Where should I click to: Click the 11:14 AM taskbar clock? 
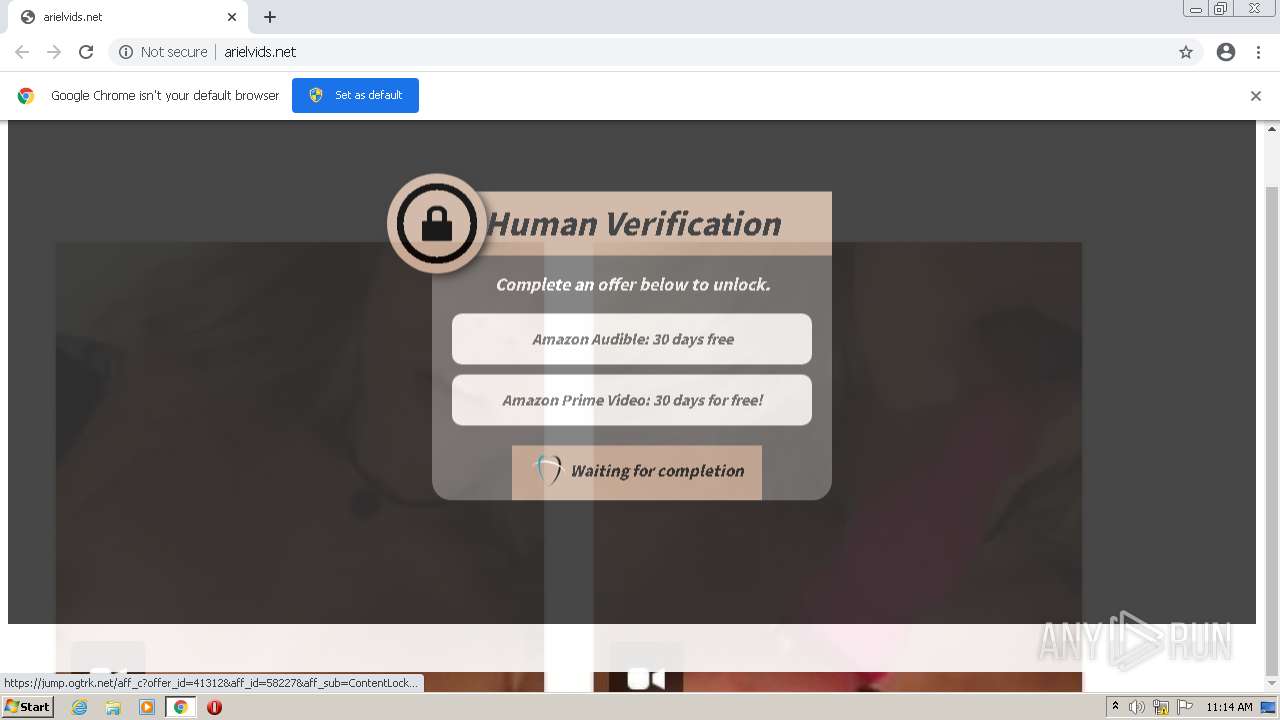click(x=1229, y=707)
